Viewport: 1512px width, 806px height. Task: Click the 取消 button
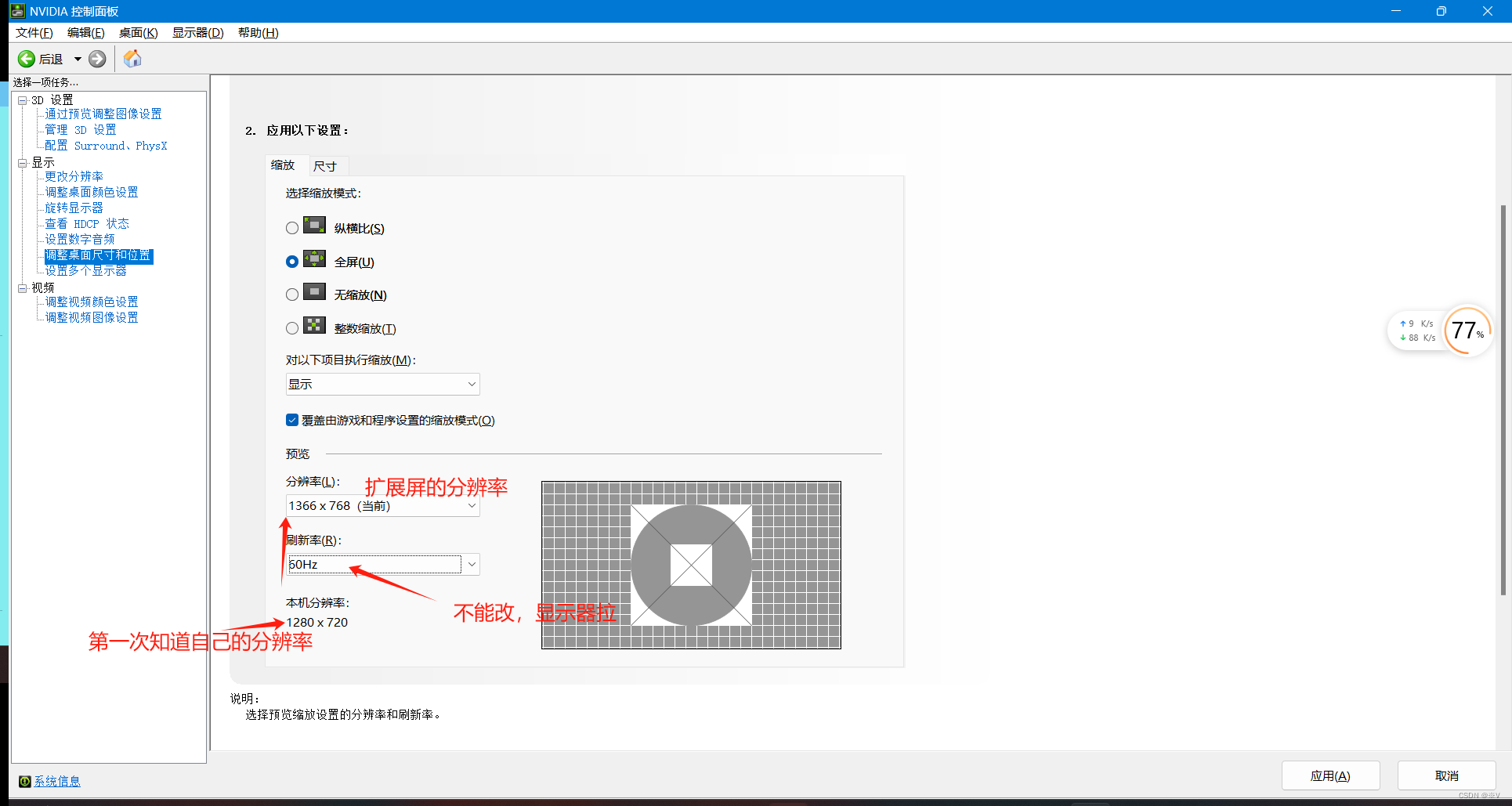click(x=1446, y=775)
